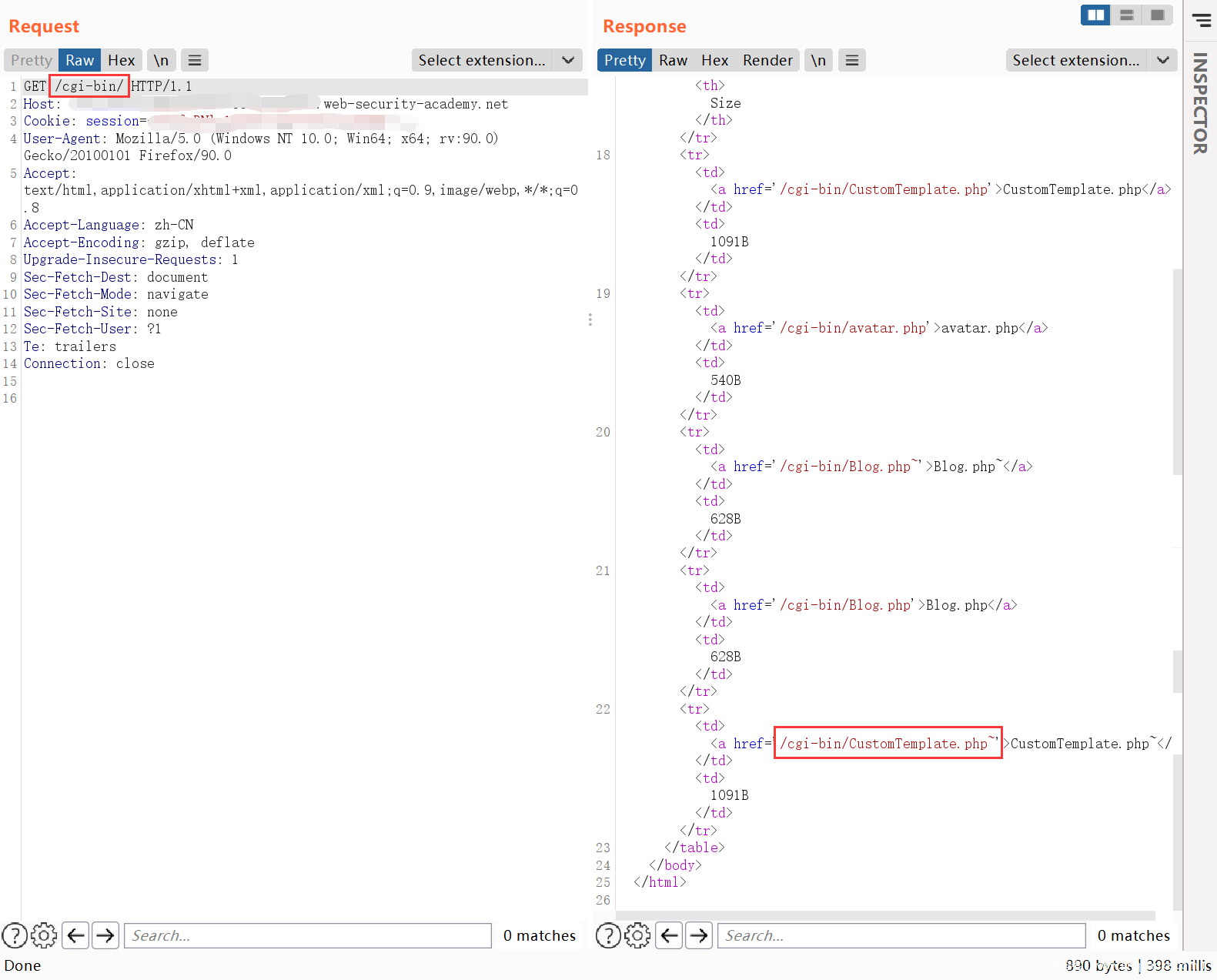Image resolution: width=1217 pixels, height=980 pixels.
Task: Switch Request view to Pretty tab
Action: click(x=32, y=60)
